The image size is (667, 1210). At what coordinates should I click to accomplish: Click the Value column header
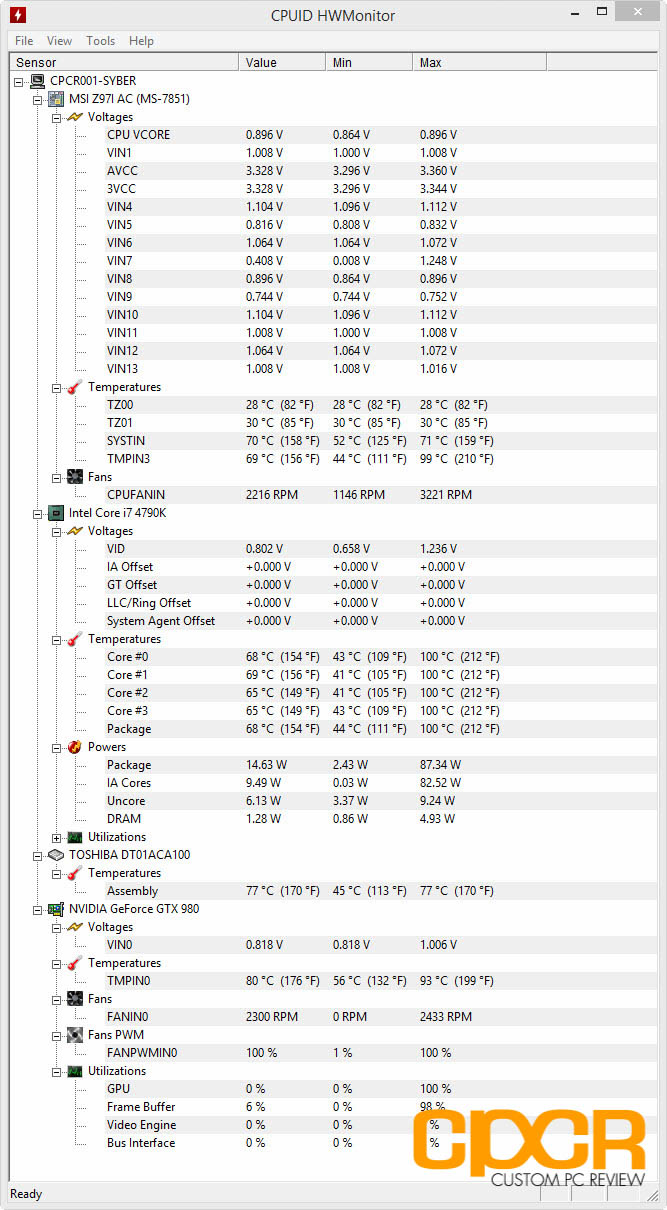[282, 63]
